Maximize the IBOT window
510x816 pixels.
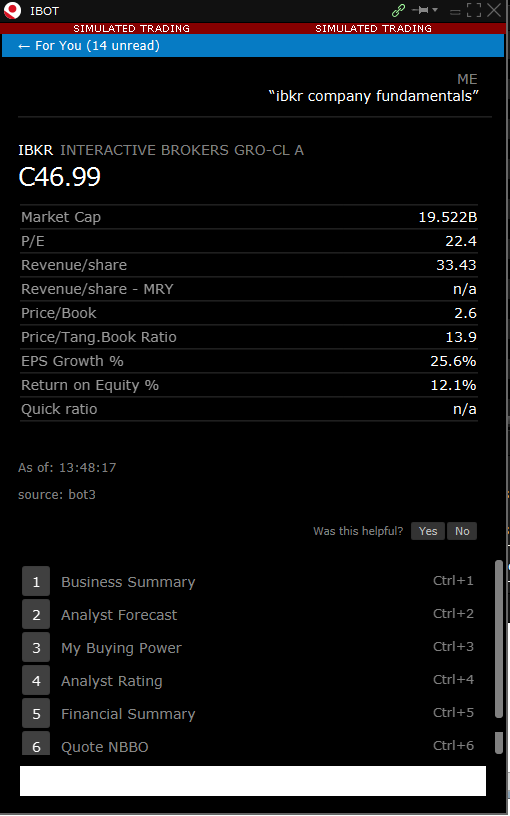tap(474, 10)
